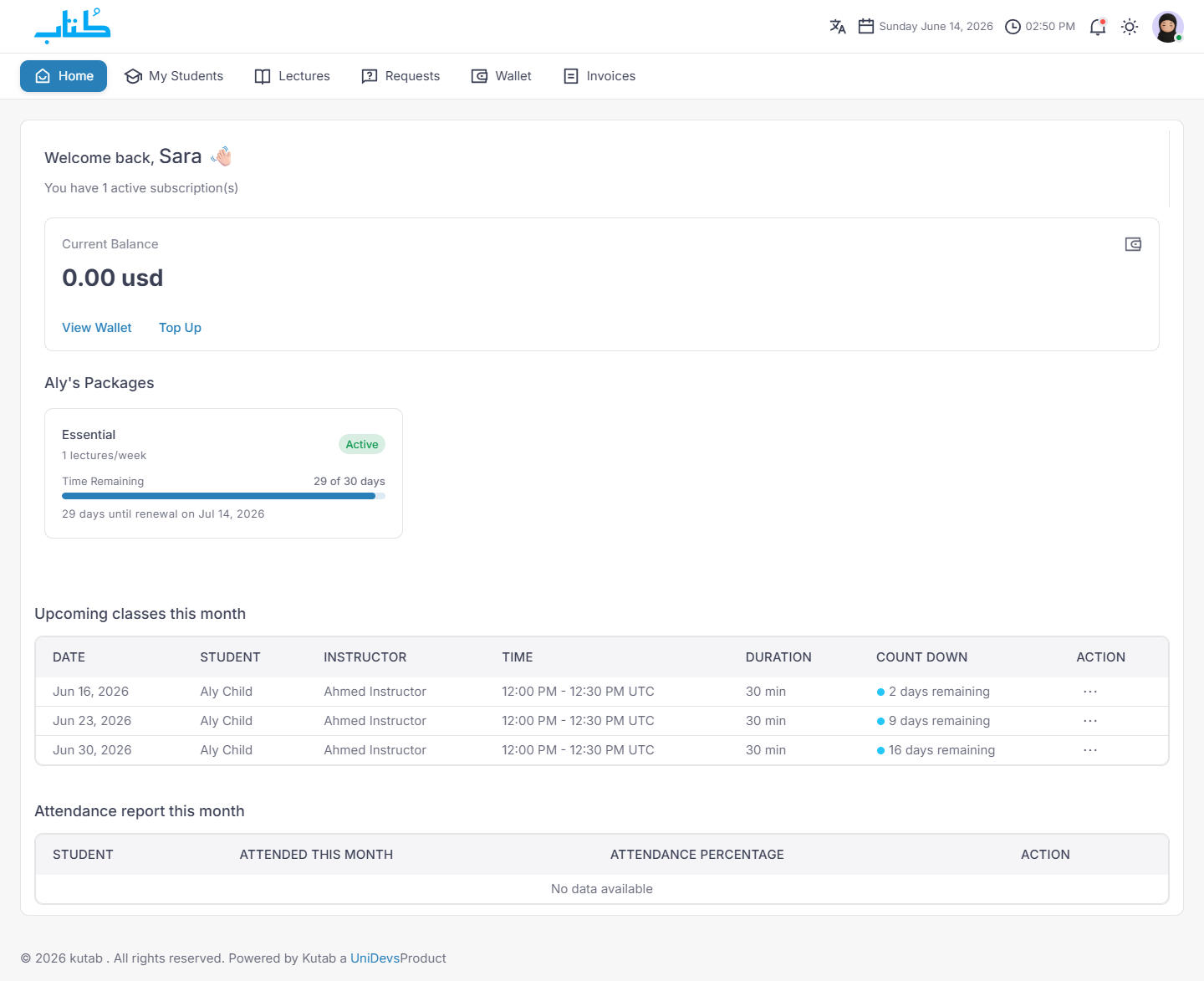This screenshot has height=981, width=1204.
Task: Click the waving hand emoji
Action: (x=222, y=156)
